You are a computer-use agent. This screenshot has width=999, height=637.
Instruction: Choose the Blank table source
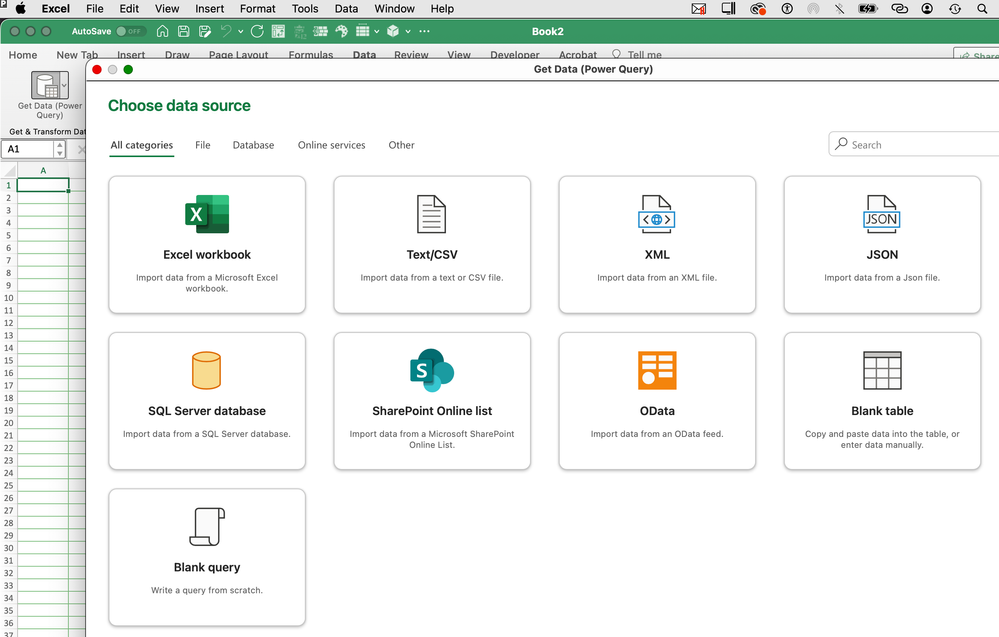[882, 401]
